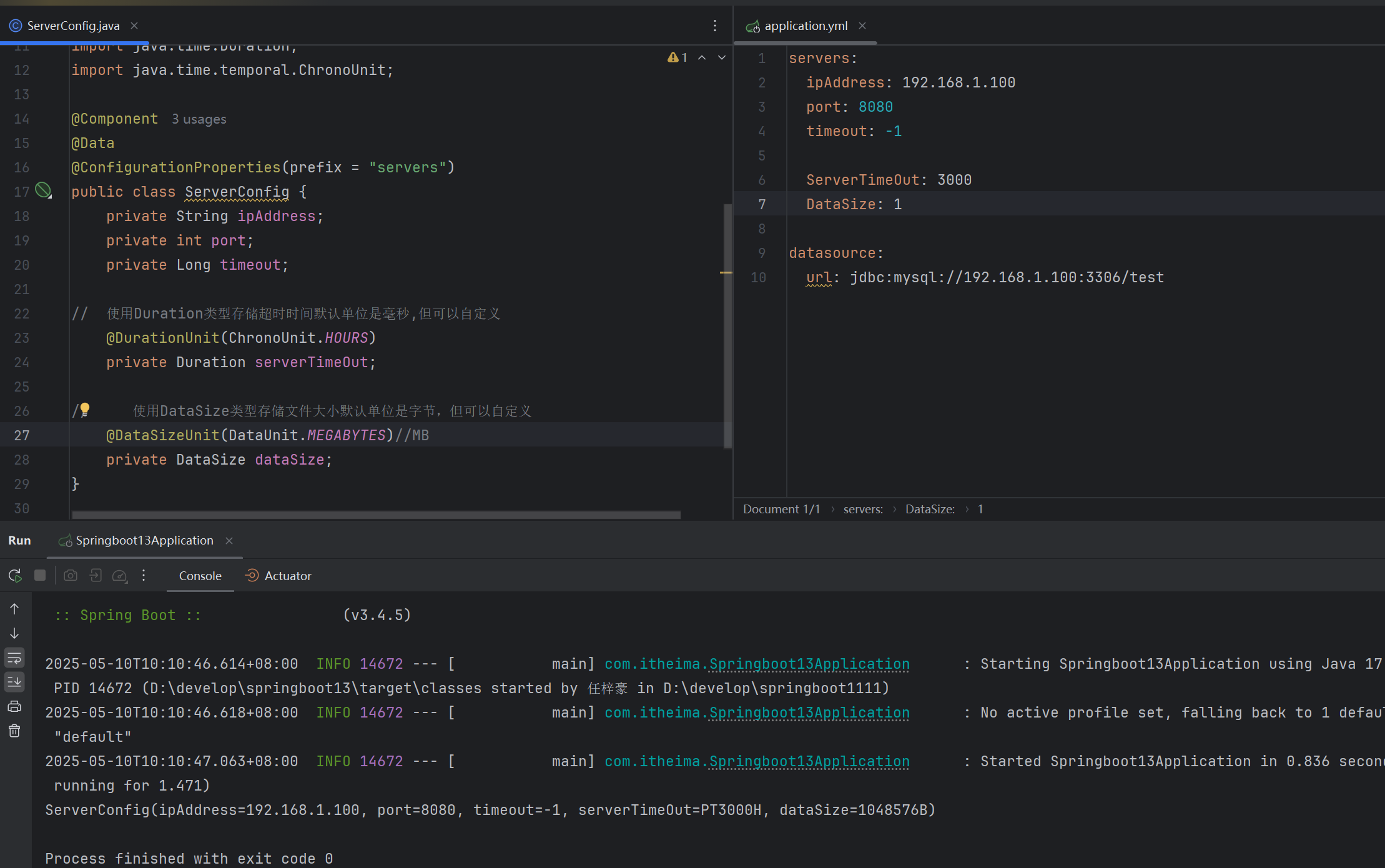Open the Run toolbar more-actions menu
The height and width of the screenshot is (868, 1385).
tap(144, 576)
